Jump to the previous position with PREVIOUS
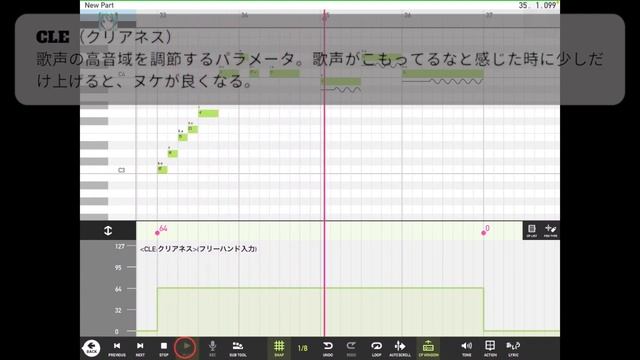640x360 pixels. click(x=117, y=349)
